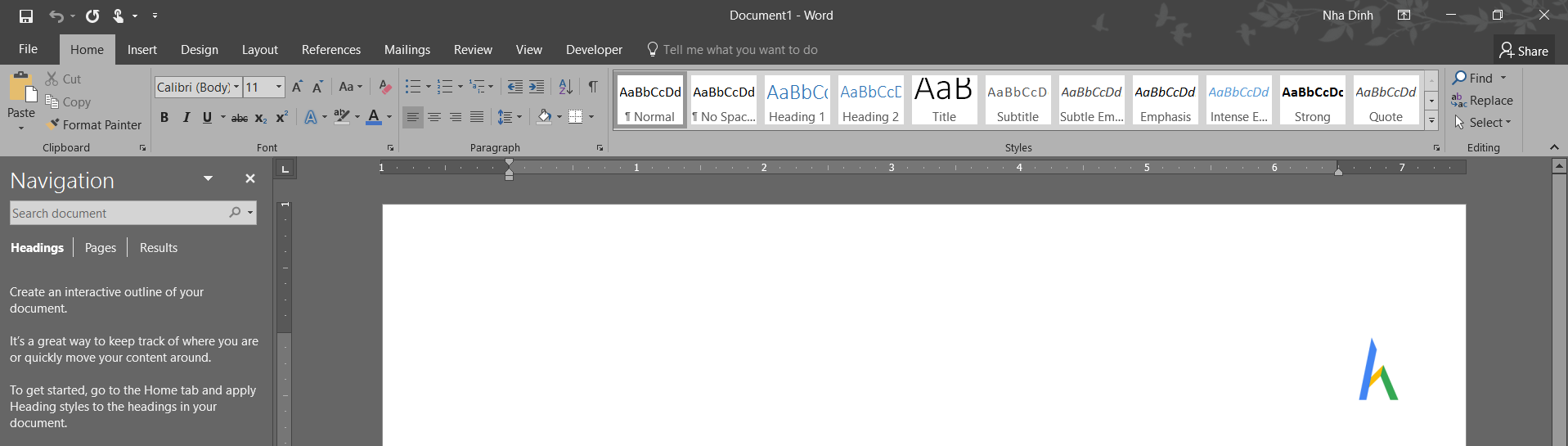Image resolution: width=1568 pixels, height=446 pixels.
Task: Click the Copy command
Action: coord(68,102)
